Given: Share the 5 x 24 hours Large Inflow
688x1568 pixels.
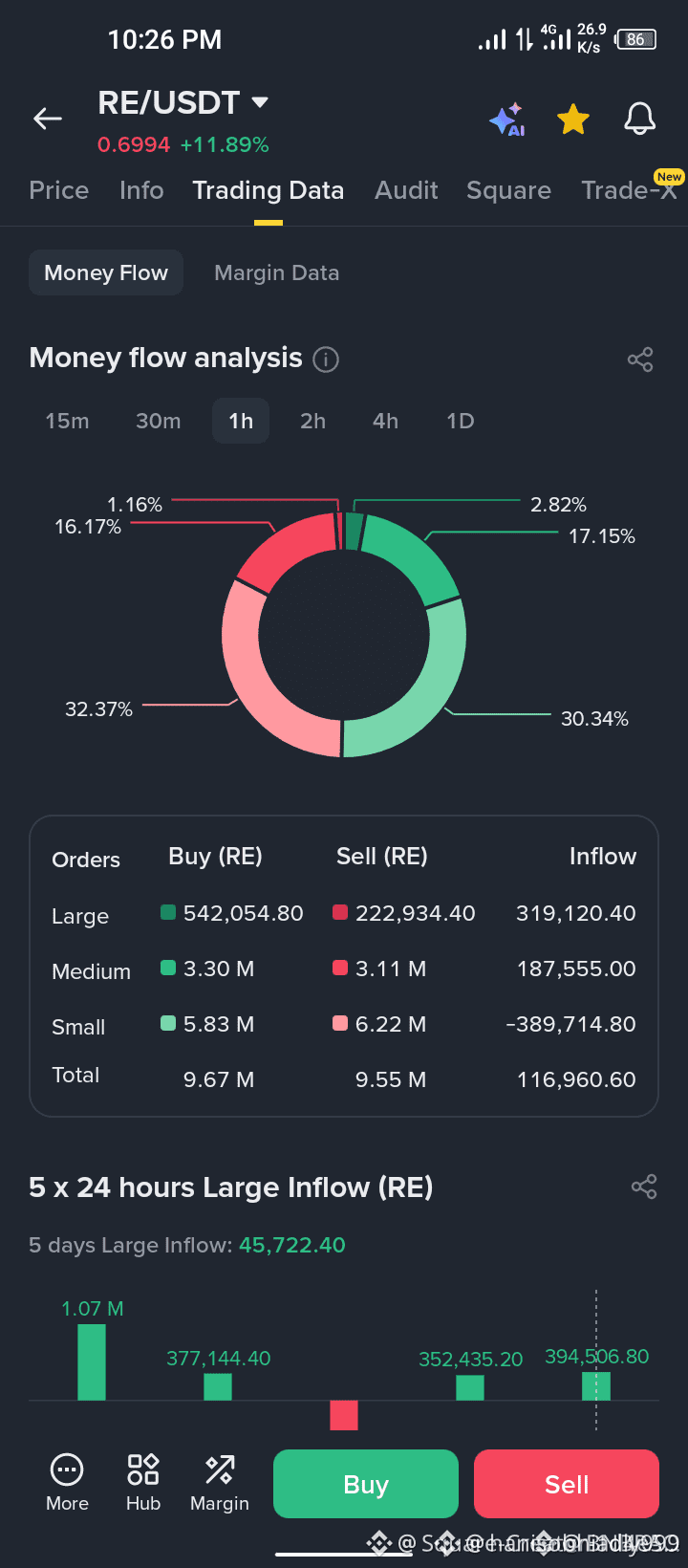Looking at the screenshot, I should click(644, 1187).
